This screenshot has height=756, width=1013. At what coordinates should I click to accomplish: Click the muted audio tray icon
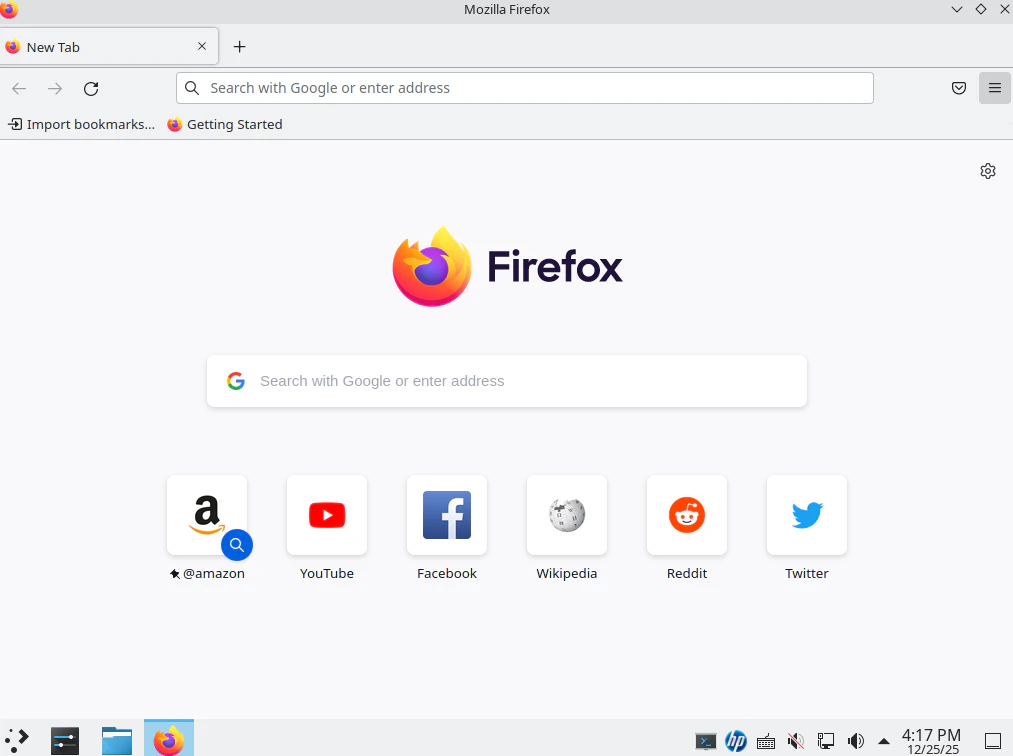tap(796, 741)
